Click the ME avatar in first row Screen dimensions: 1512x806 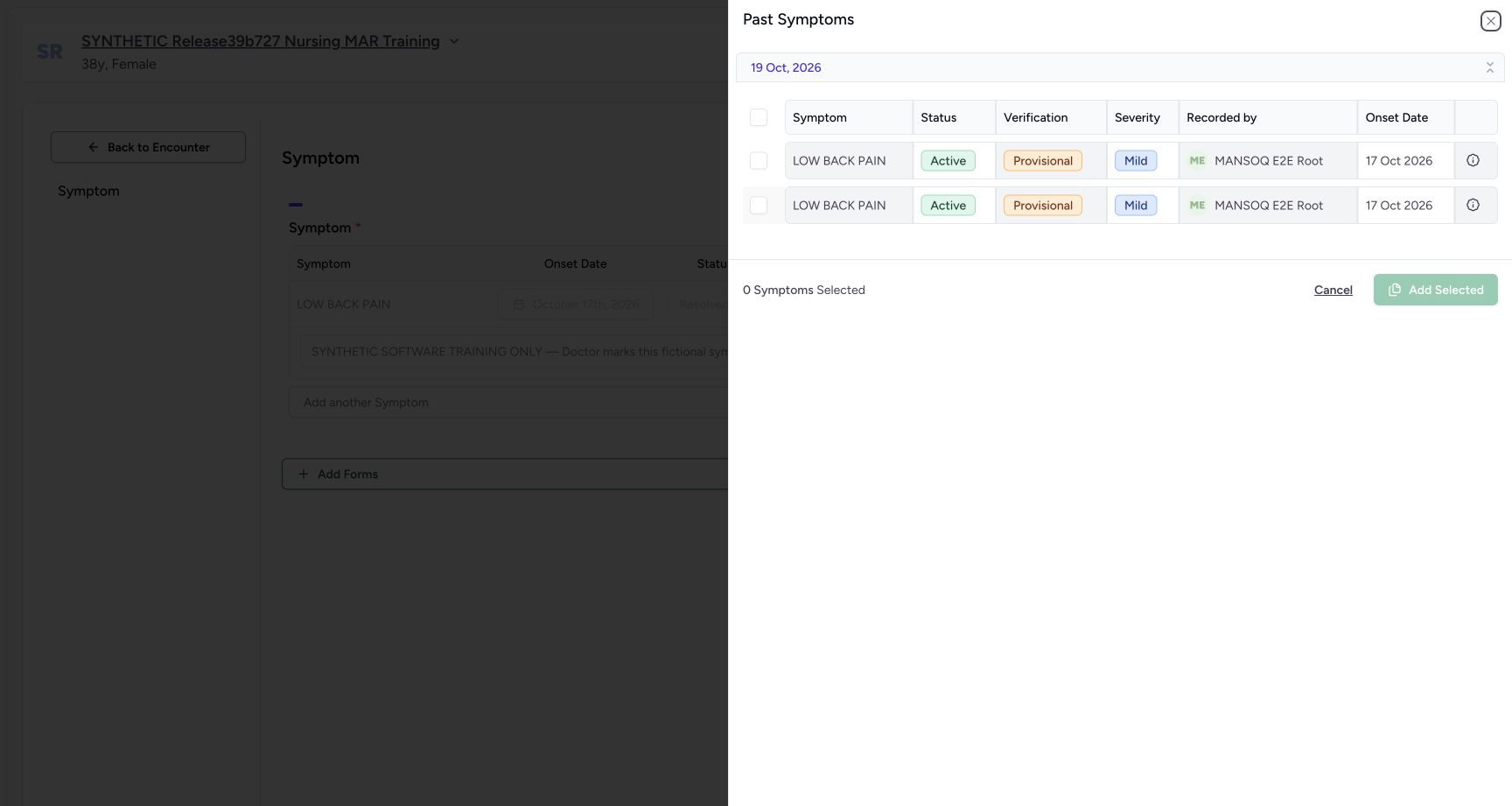click(x=1197, y=160)
